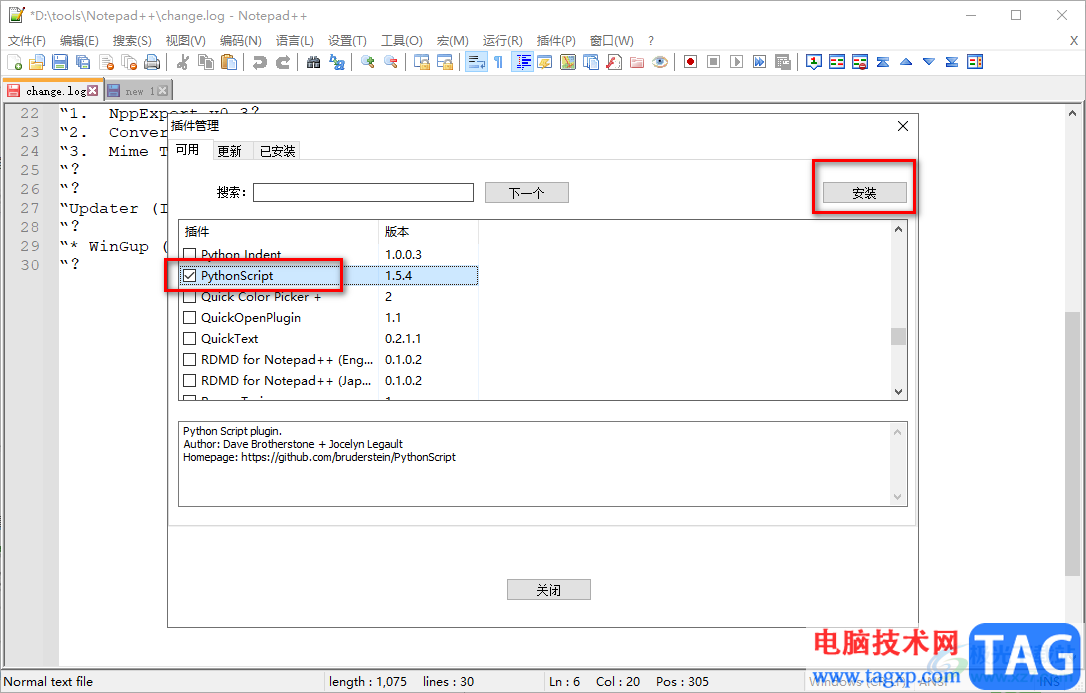Screen dimensions: 1086x693
Task: Switch to the new 1 document tab
Action: (138, 91)
